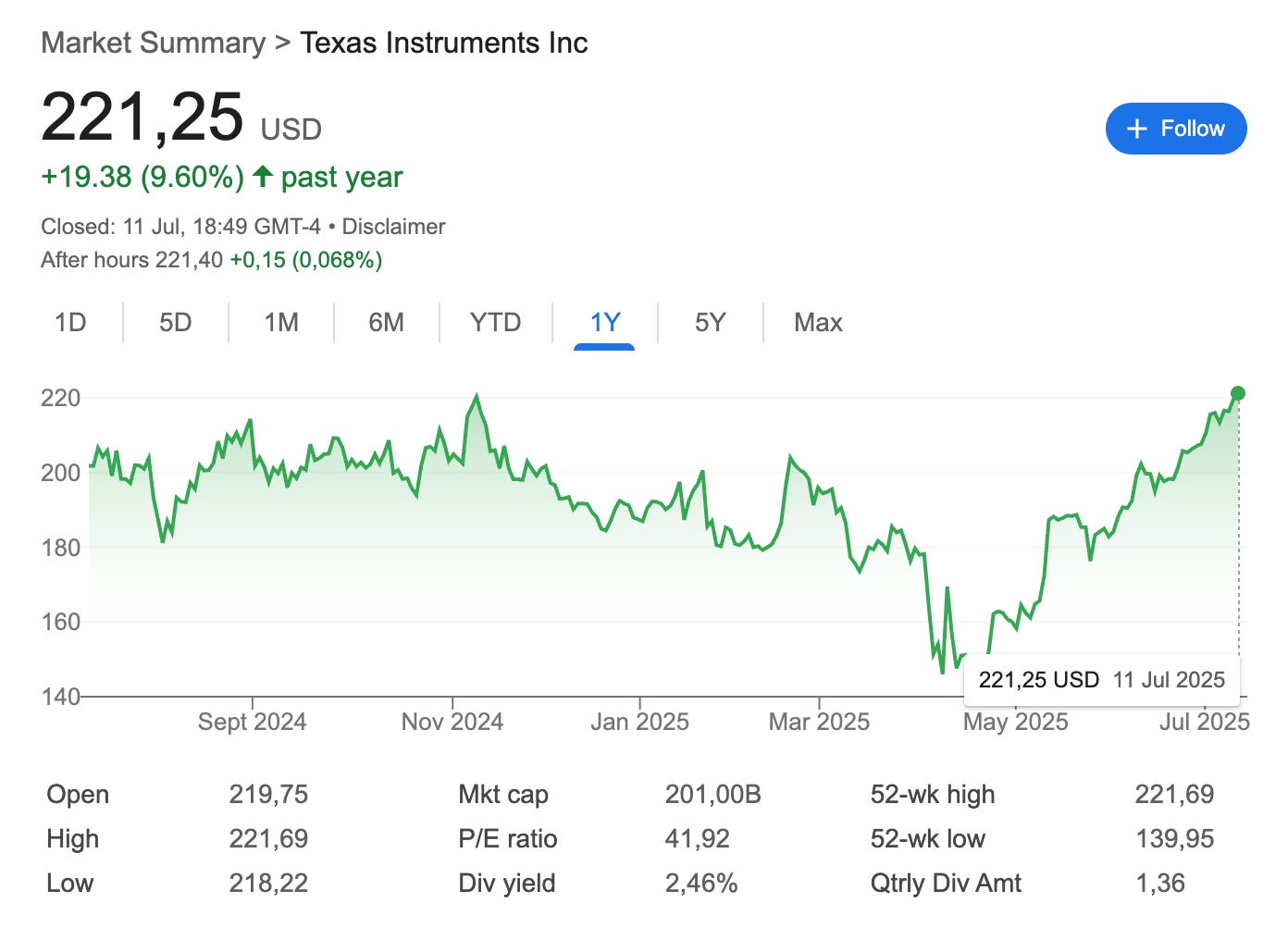
Task: Show the Max history range
Action: click(x=818, y=322)
